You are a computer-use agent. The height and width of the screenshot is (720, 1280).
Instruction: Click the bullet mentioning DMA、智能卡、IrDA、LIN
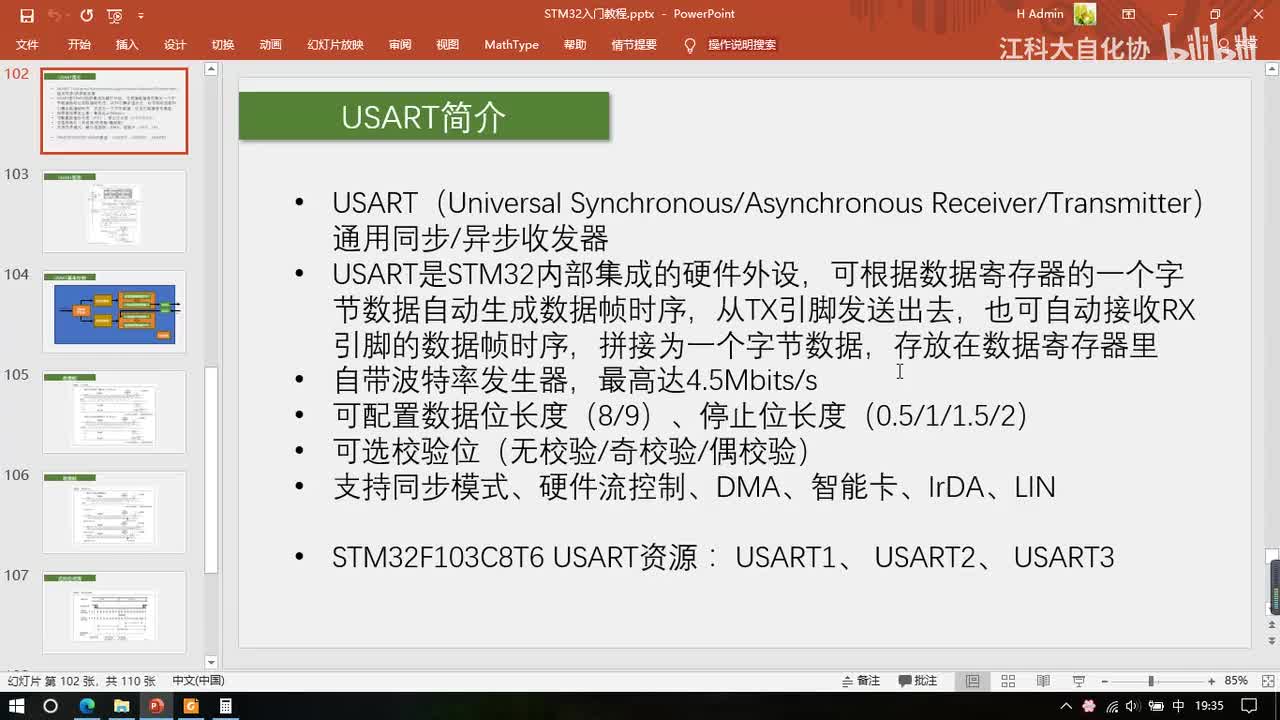pos(694,487)
